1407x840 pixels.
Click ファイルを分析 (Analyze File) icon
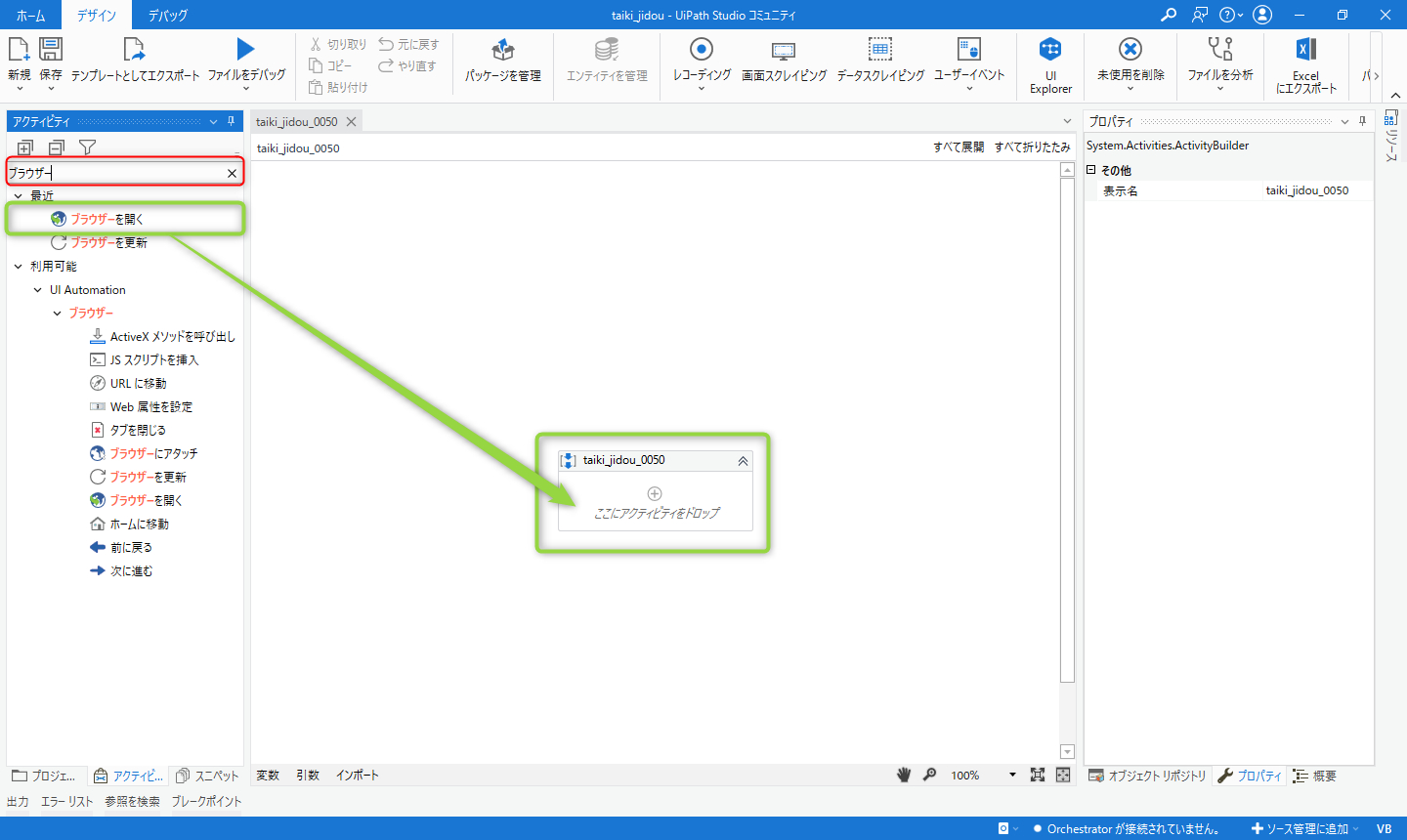click(1220, 49)
